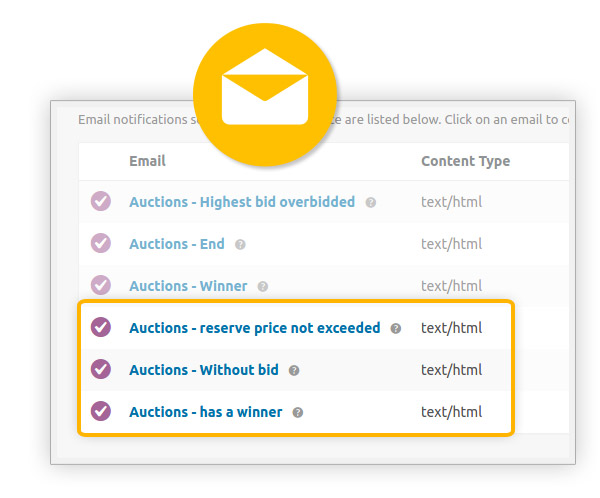The height and width of the screenshot is (498, 600).
Task: Click help icon next to Auctions - Winner
Action: pos(262,287)
